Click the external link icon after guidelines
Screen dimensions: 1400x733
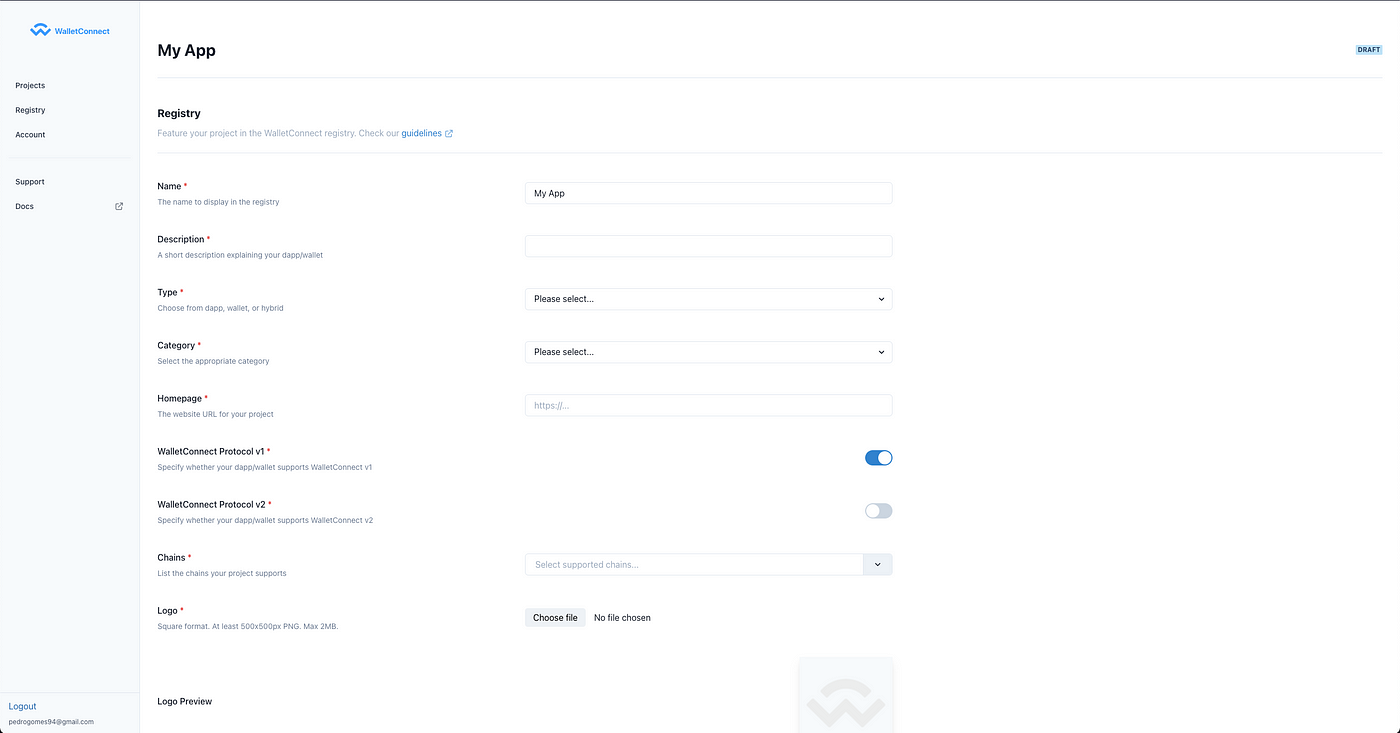[449, 133]
